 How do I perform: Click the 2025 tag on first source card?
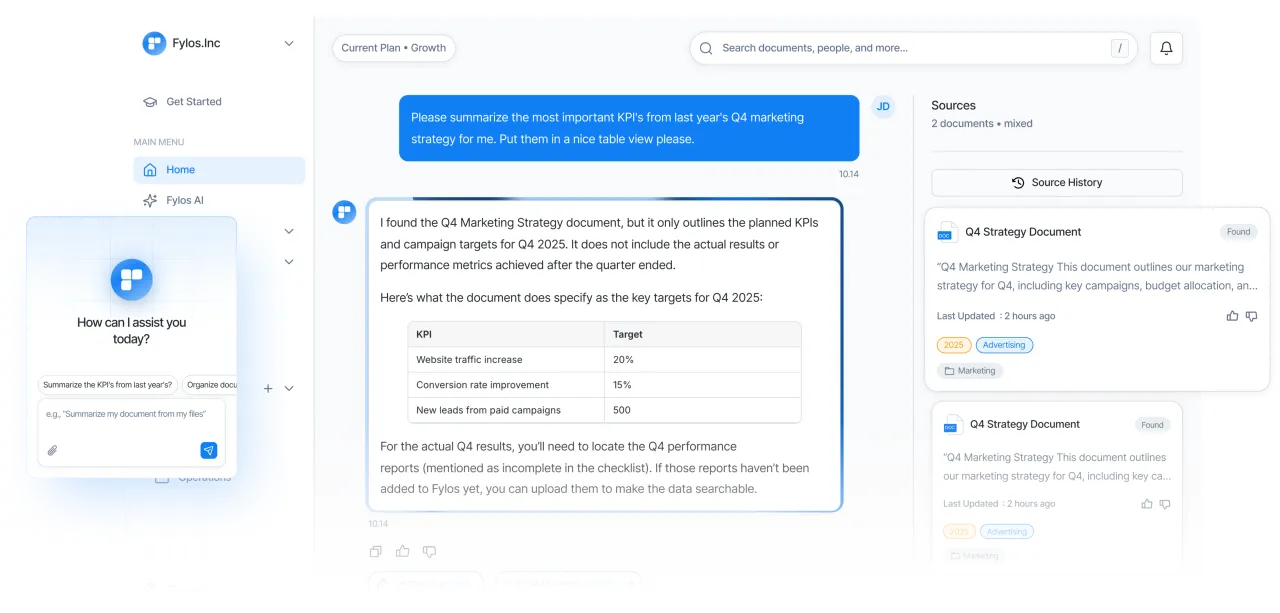click(954, 345)
